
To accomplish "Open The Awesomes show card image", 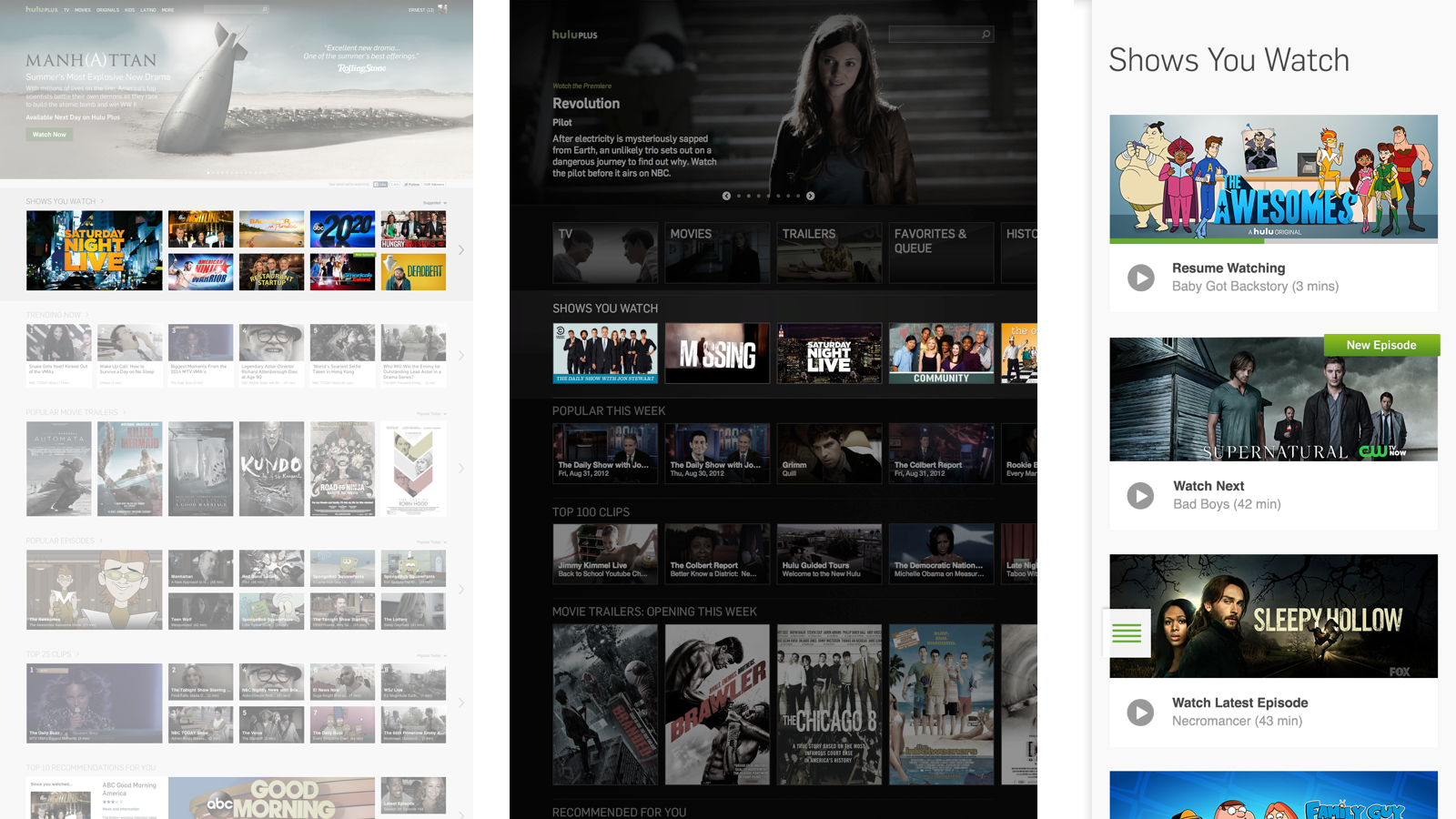I will (1273, 178).
